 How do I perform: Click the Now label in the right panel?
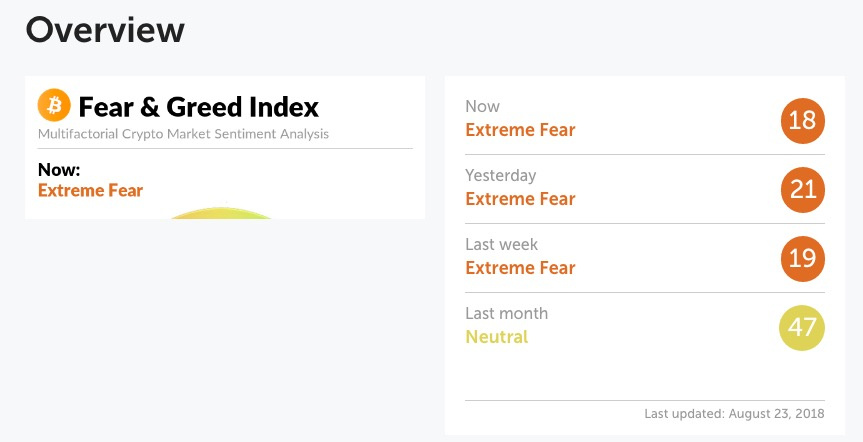tap(483, 106)
